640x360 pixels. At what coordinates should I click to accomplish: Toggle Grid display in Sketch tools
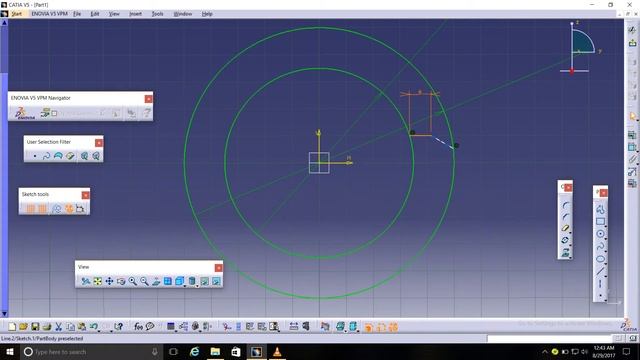[x=31, y=209]
